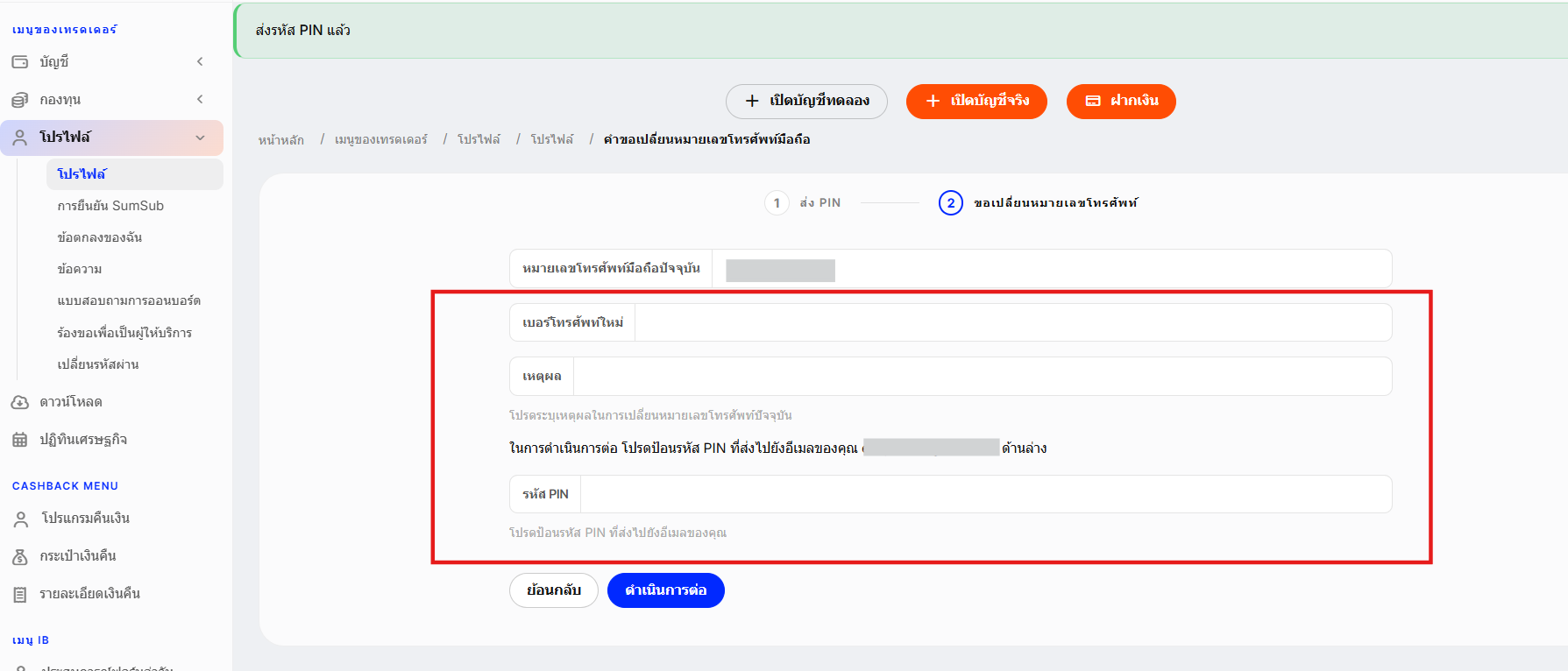The height and width of the screenshot is (671, 1568).
Task: Expand the บัญชี menu chevron
Action: 200,61
